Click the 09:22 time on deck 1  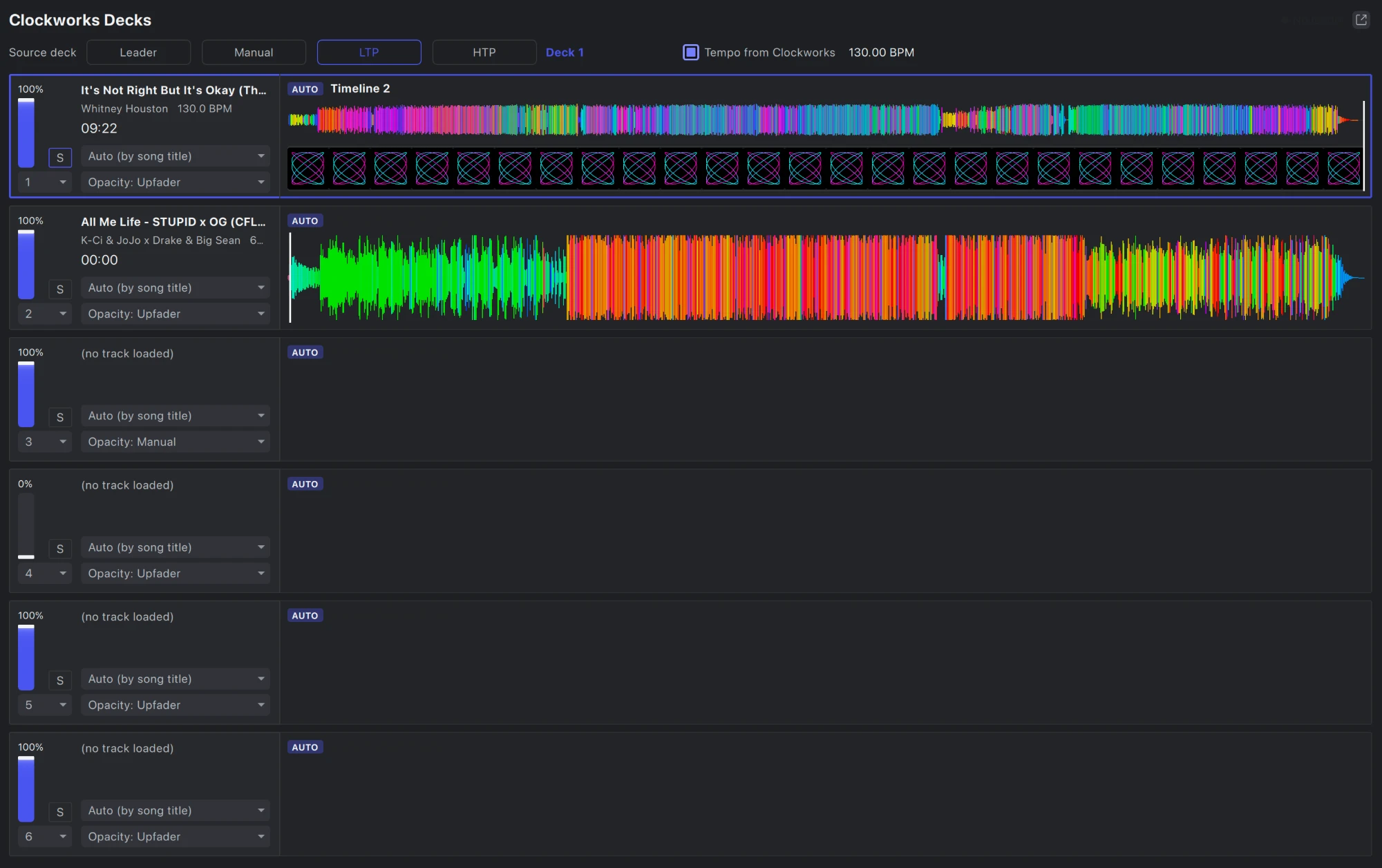pyautogui.click(x=100, y=129)
